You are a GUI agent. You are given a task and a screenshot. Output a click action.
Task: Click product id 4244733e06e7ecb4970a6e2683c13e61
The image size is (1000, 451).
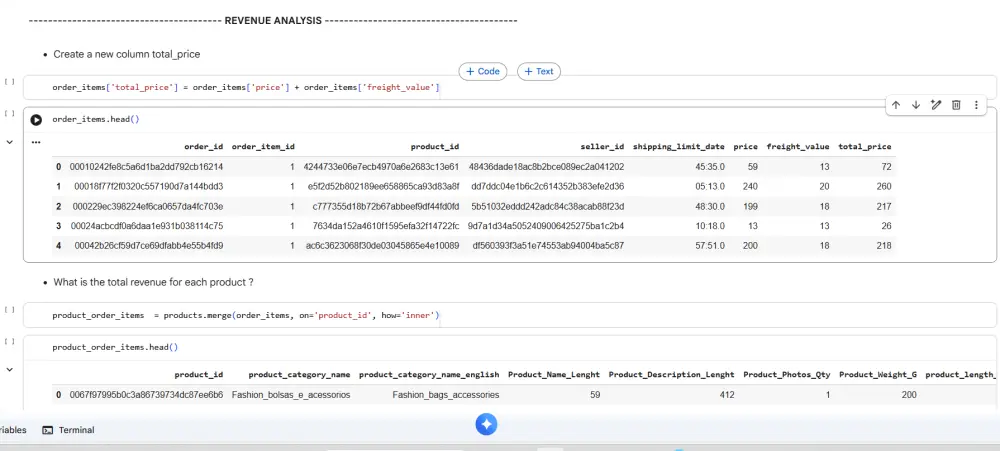pos(381,167)
